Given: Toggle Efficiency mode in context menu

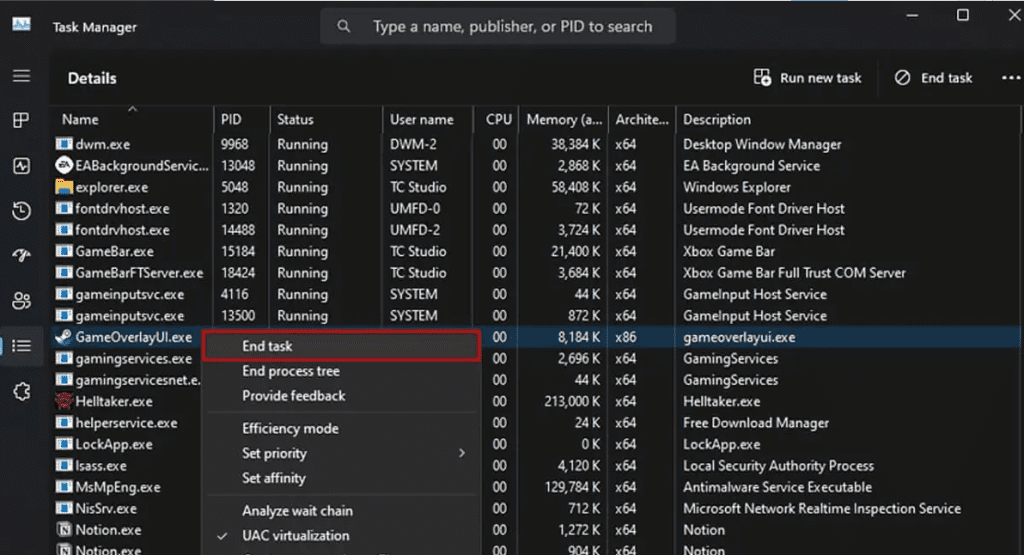Looking at the screenshot, I should pyautogui.click(x=290, y=428).
